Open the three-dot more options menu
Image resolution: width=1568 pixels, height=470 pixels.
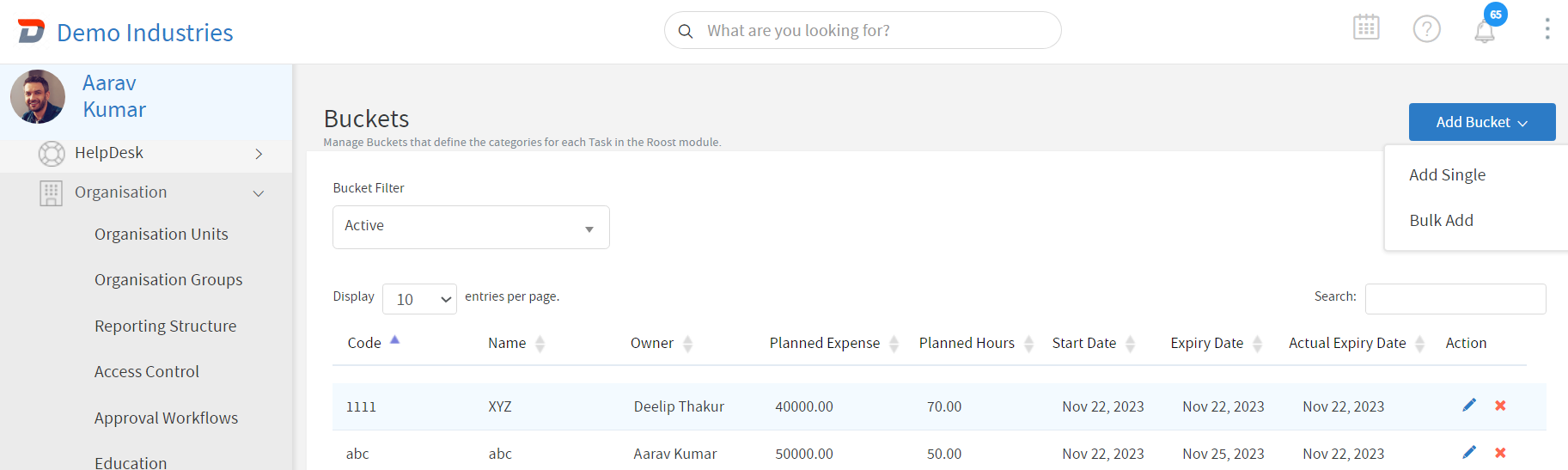(x=1547, y=29)
